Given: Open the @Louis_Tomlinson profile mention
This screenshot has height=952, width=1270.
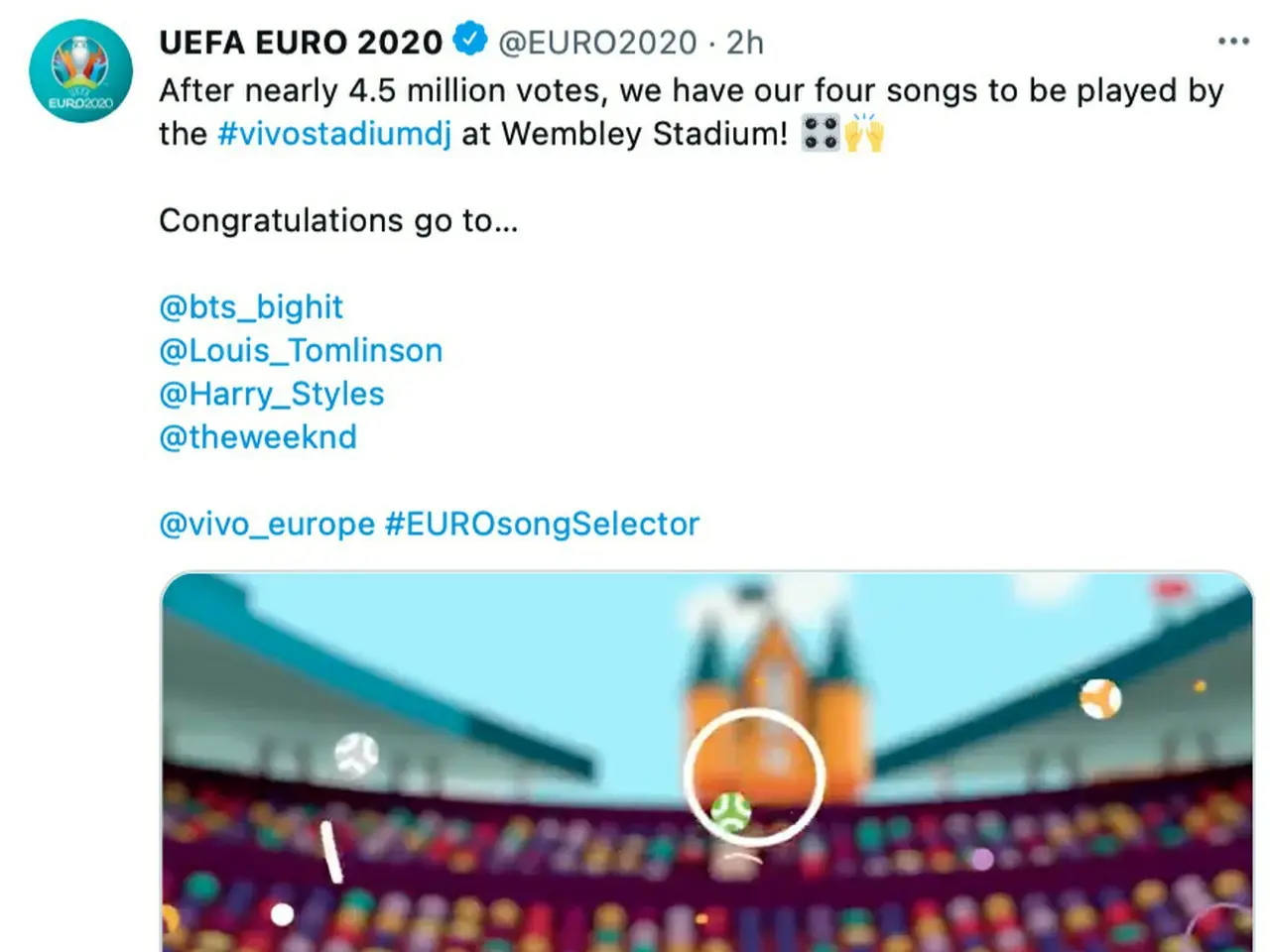Looking at the screenshot, I should (x=301, y=350).
